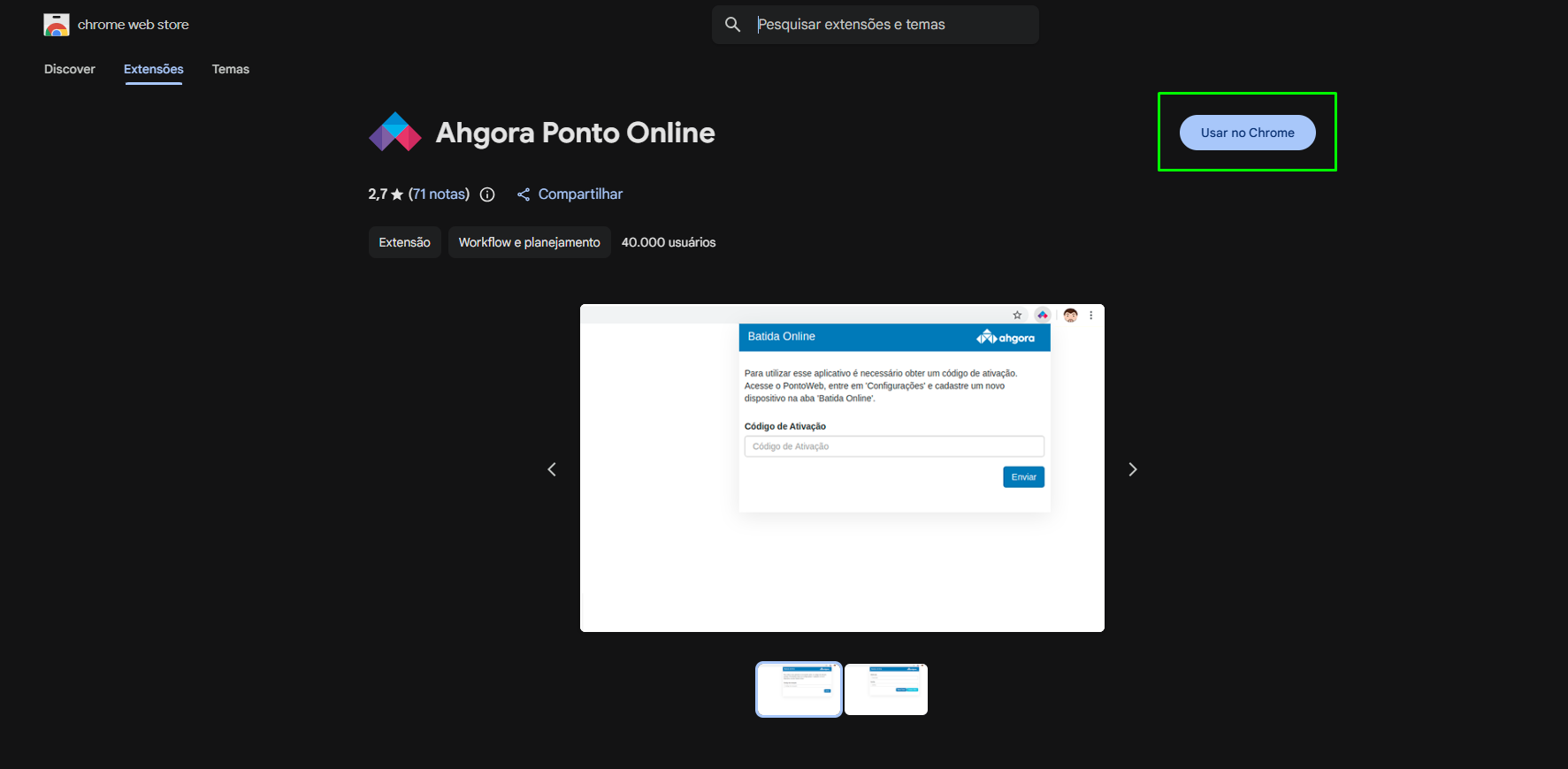This screenshot has width=1568, height=769.
Task: Click the Compartilhar link
Action: 580,194
